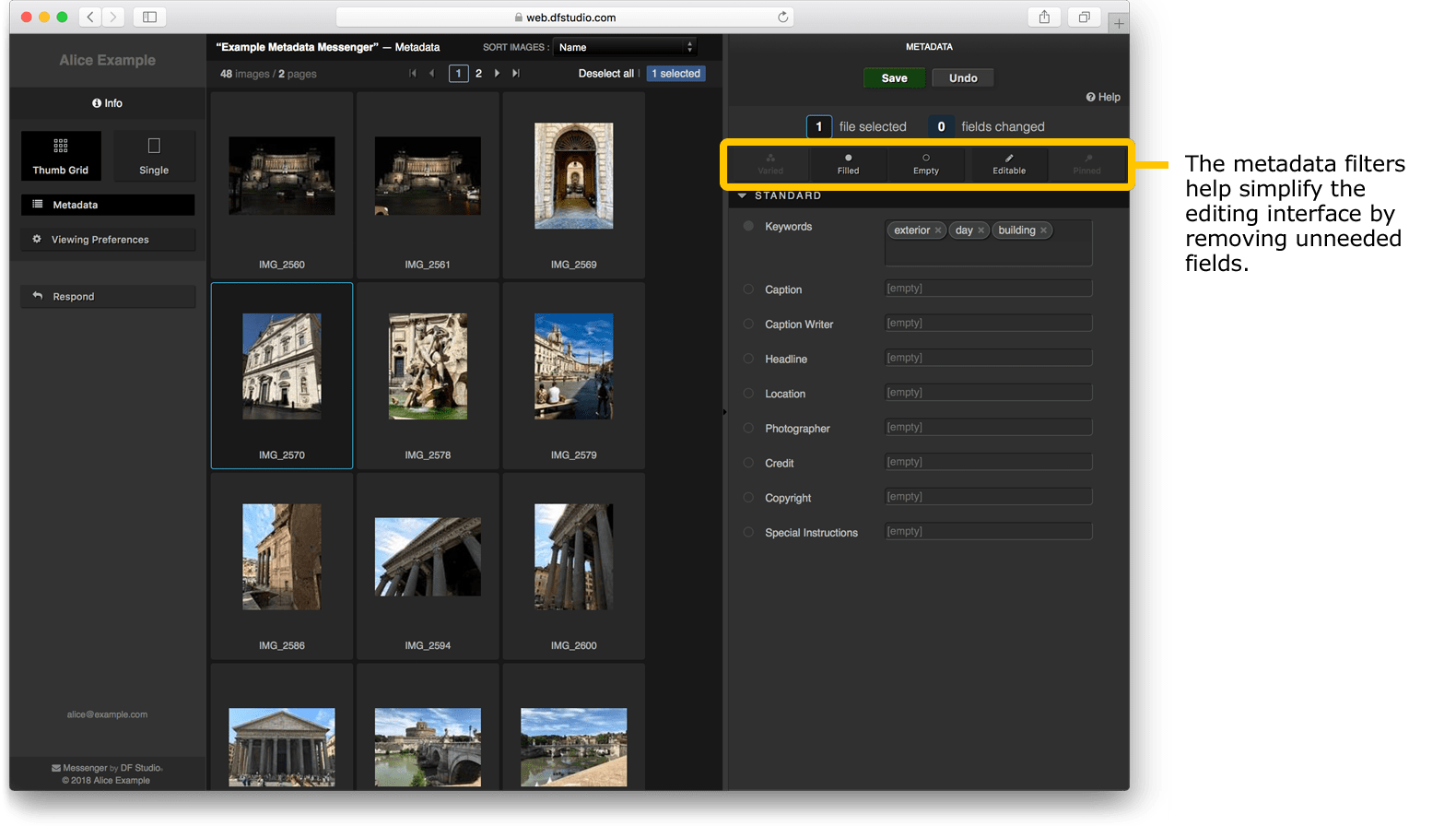
Task: Jump to last page of images
Action: [516, 74]
